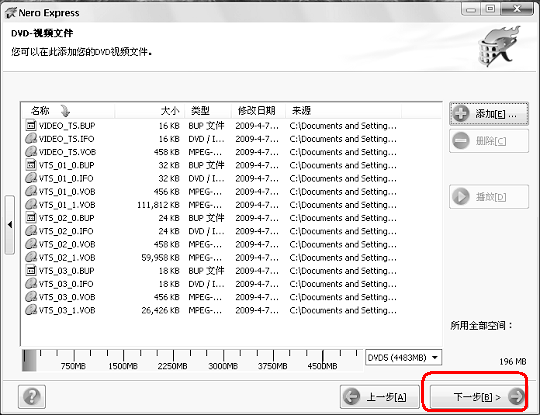Click the DVD-视频文件 heading

(42, 33)
